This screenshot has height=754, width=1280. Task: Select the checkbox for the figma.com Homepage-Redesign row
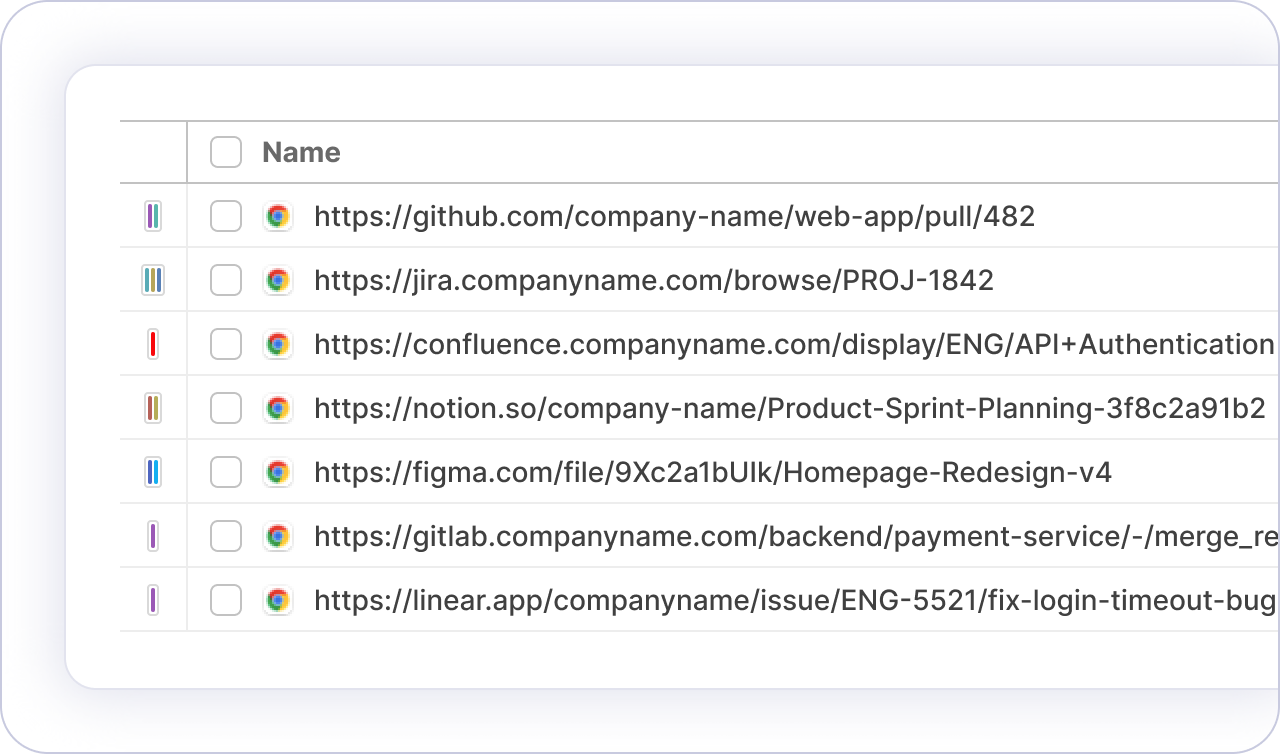pyautogui.click(x=226, y=472)
